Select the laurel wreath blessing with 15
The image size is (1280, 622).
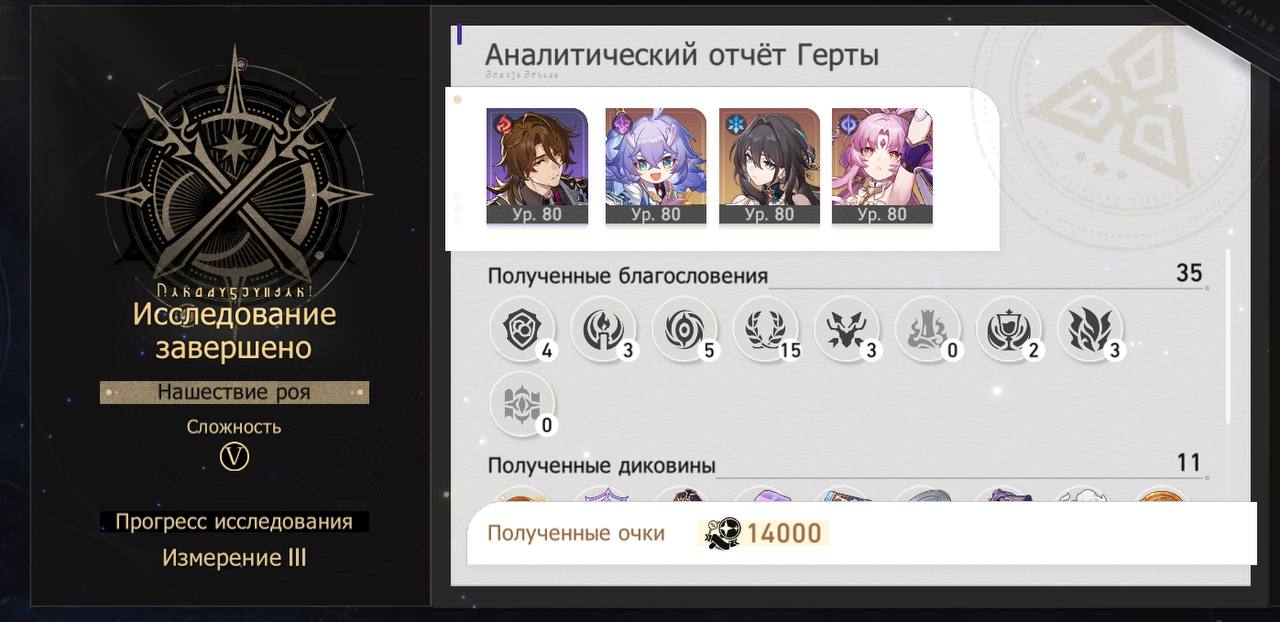[765, 329]
